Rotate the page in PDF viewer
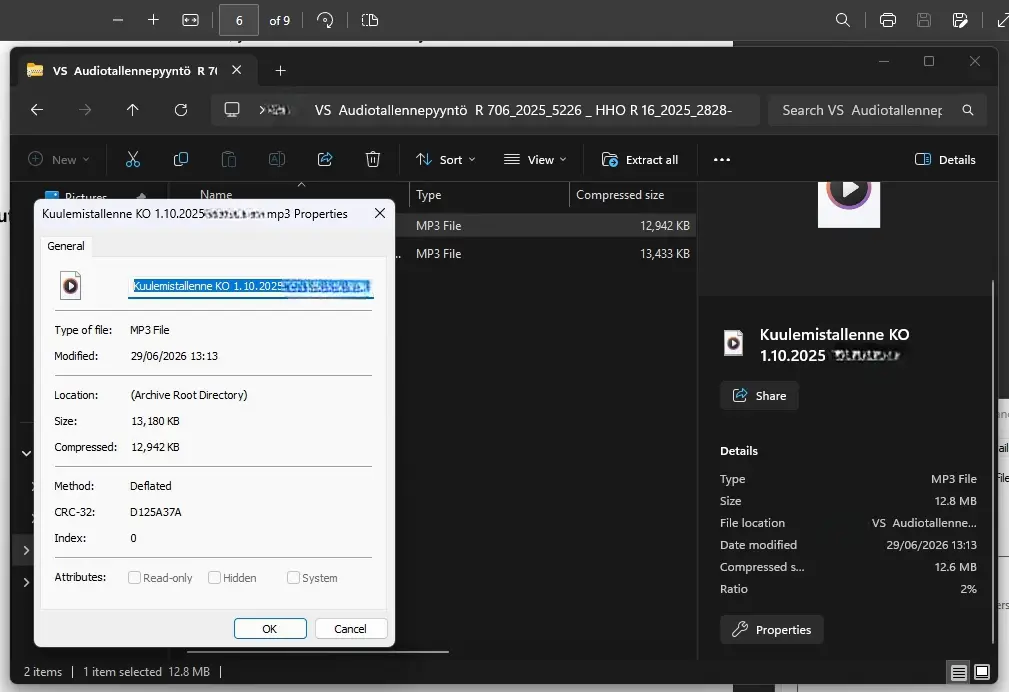 pyautogui.click(x=326, y=21)
